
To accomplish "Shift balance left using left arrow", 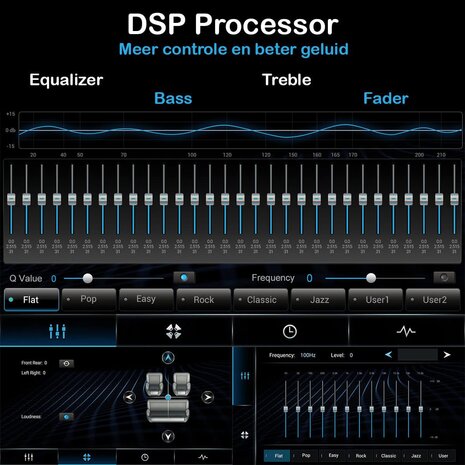I will point(129,397).
